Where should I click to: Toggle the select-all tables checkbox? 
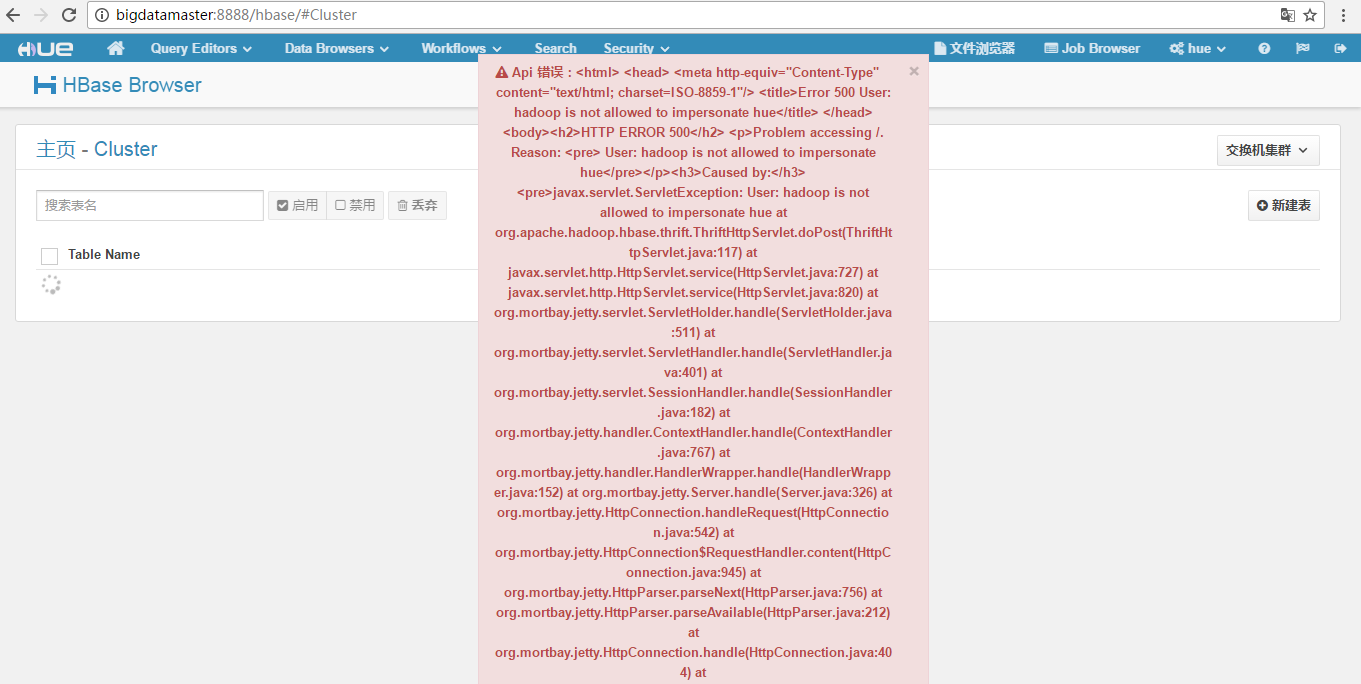pos(49,256)
